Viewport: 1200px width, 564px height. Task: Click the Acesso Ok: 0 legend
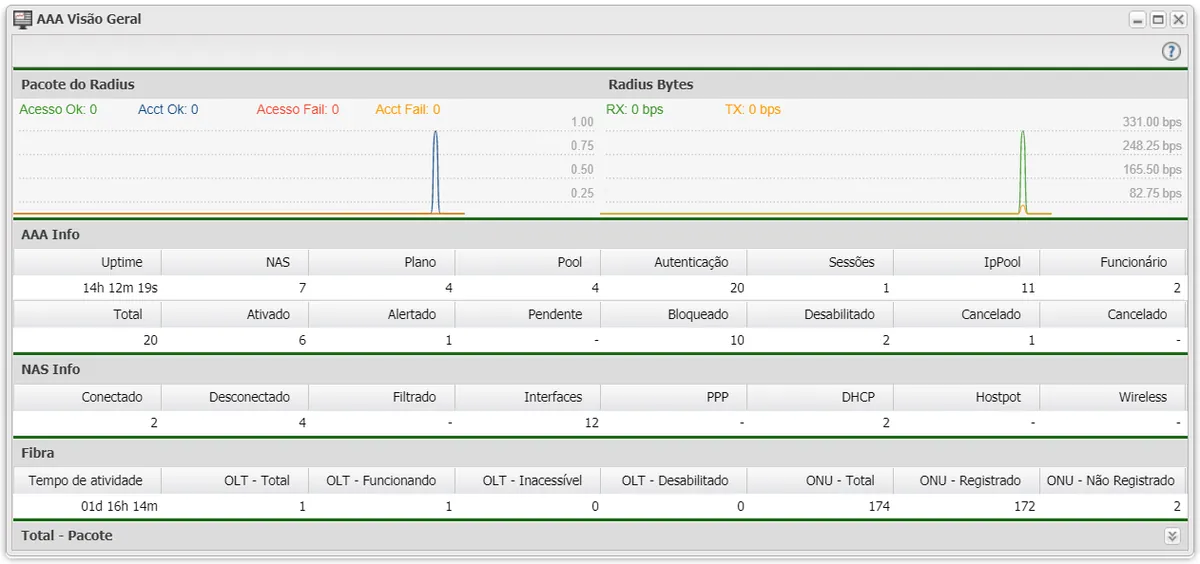point(58,110)
